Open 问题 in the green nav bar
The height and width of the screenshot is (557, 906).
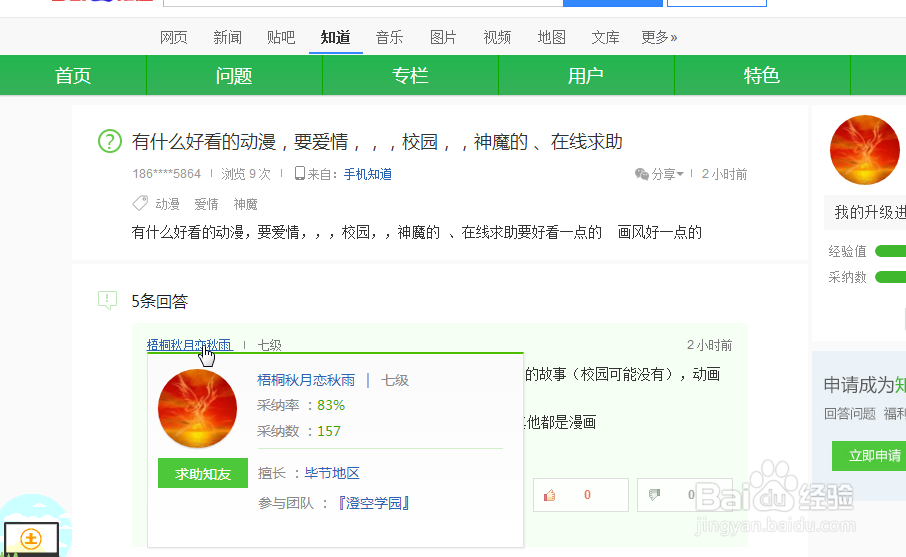[x=234, y=75]
